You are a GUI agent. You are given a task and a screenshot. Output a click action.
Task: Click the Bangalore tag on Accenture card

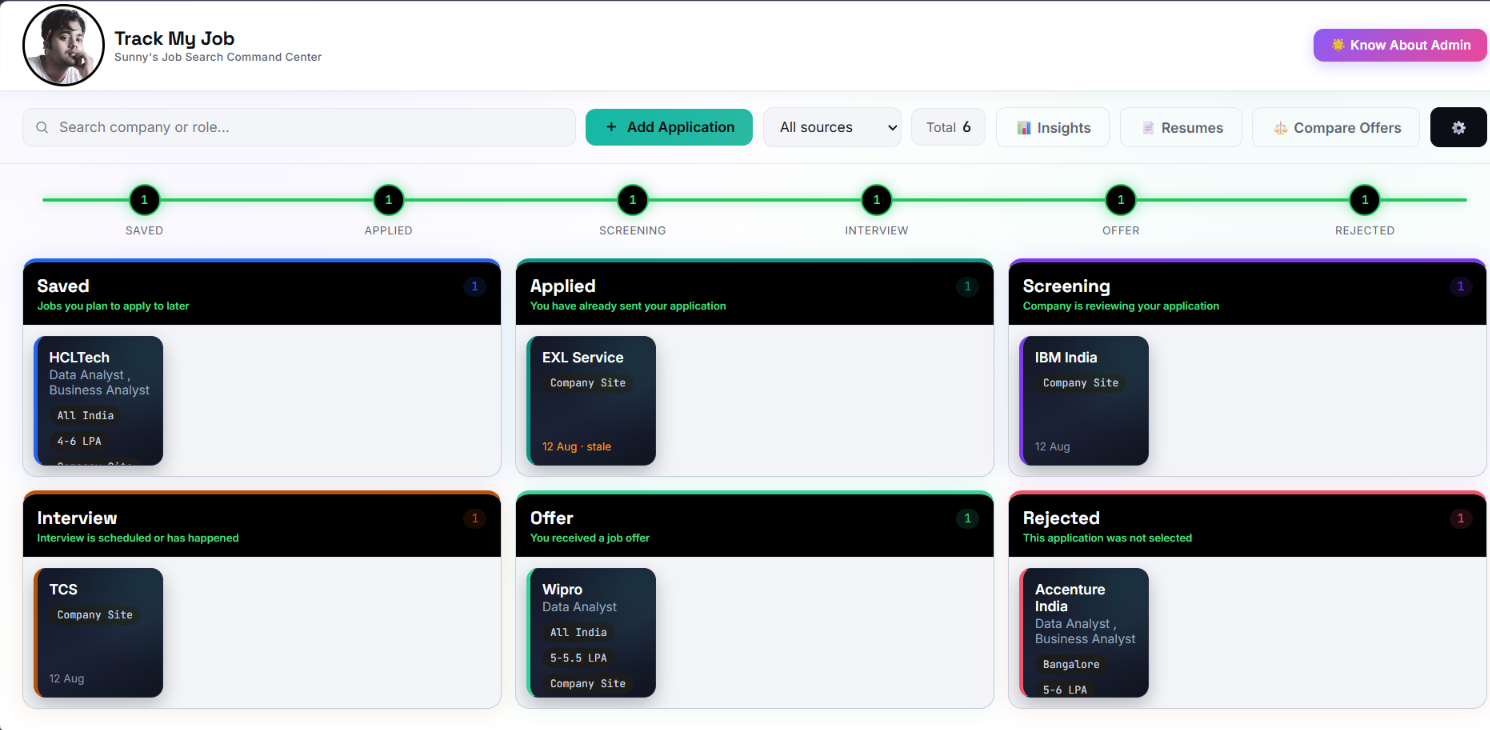click(1071, 664)
